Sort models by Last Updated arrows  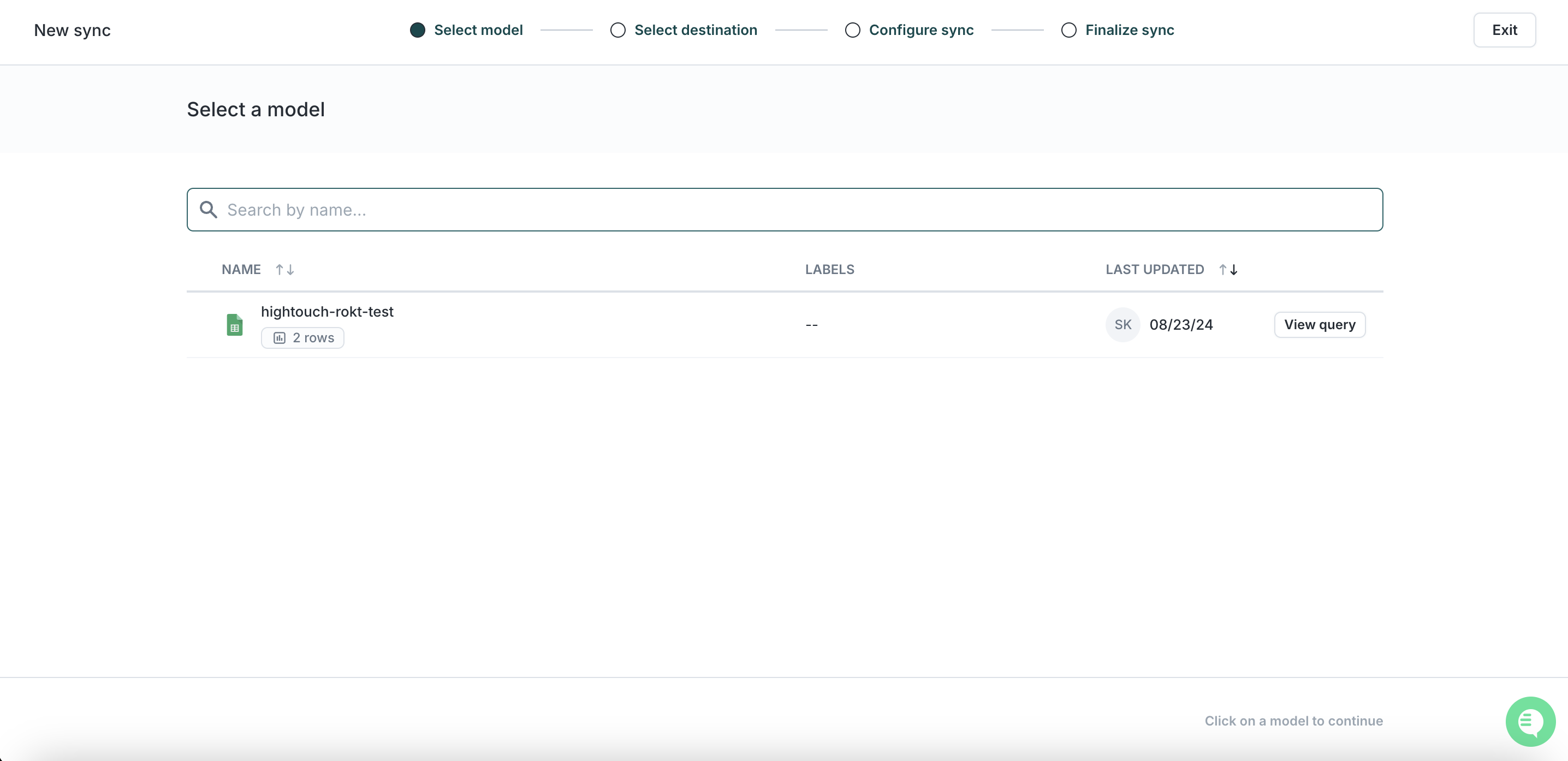[1228, 270]
